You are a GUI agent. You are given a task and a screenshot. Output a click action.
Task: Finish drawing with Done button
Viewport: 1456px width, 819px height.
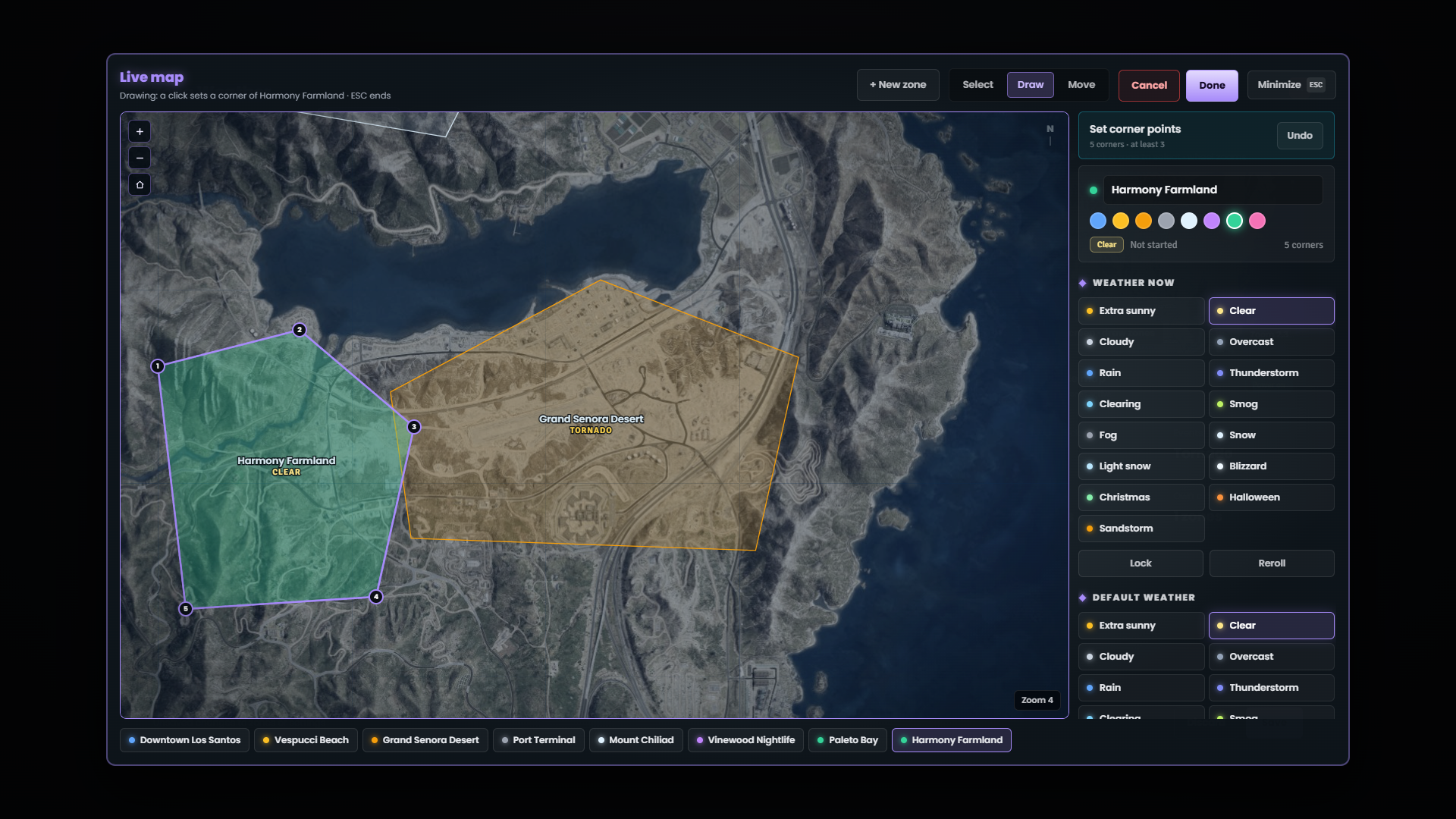coord(1212,86)
